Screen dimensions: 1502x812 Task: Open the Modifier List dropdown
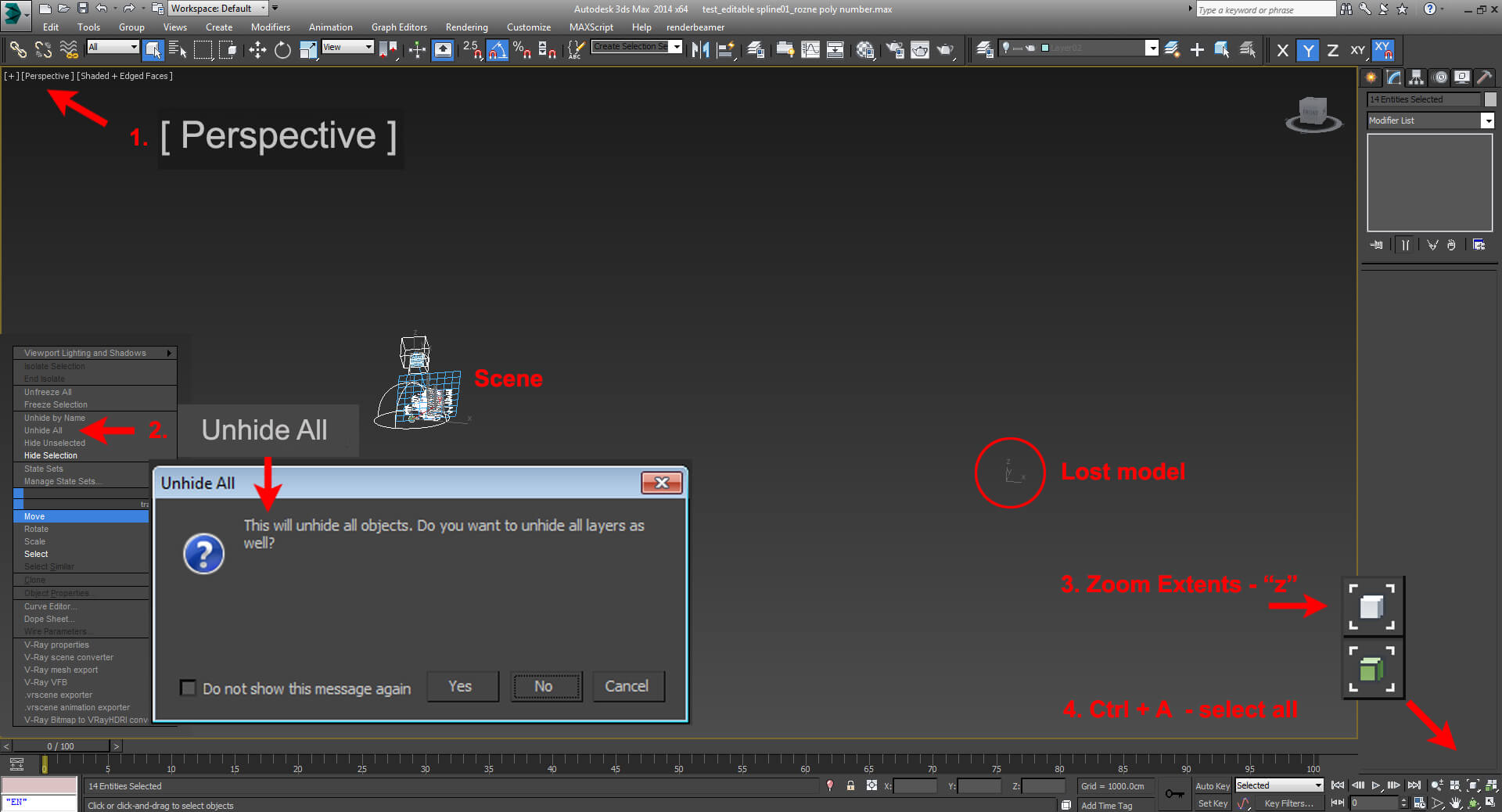[x=1431, y=120]
